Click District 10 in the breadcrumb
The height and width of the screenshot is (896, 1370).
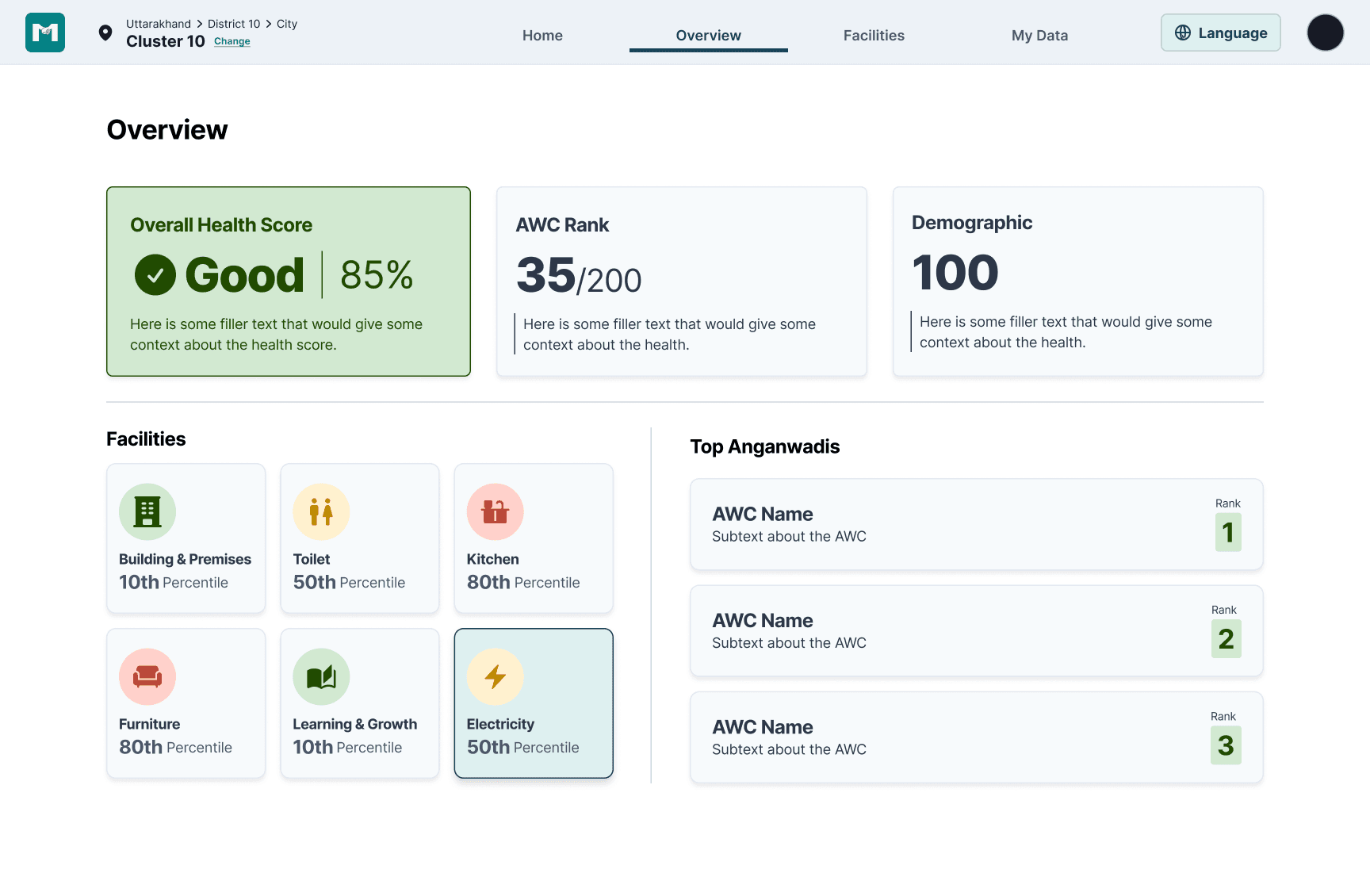233,24
